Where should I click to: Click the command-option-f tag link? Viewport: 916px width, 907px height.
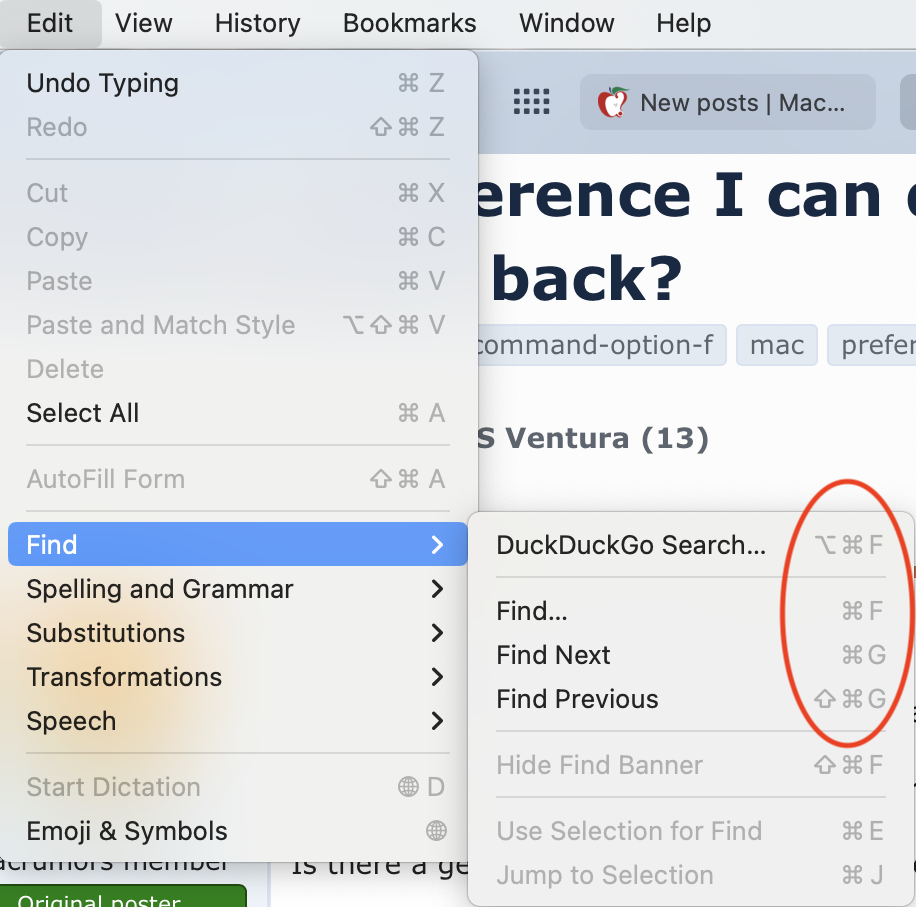pyautogui.click(x=596, y=345)
